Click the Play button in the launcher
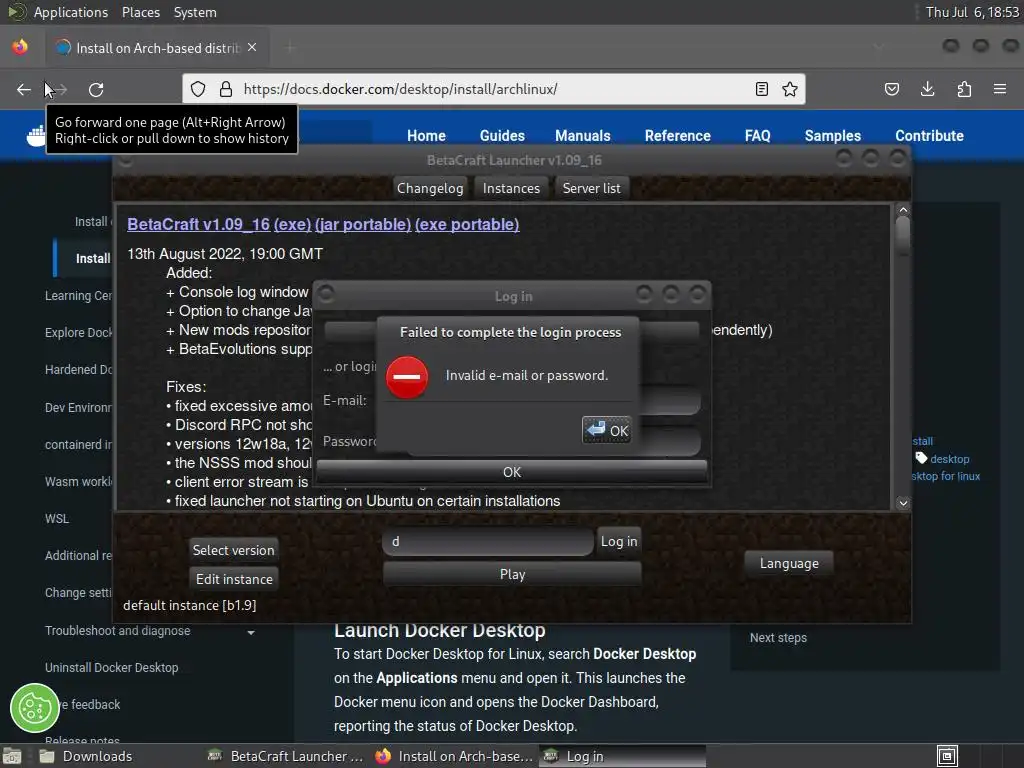The width and height of the screenshot is (1024, 768). point(512,574)
